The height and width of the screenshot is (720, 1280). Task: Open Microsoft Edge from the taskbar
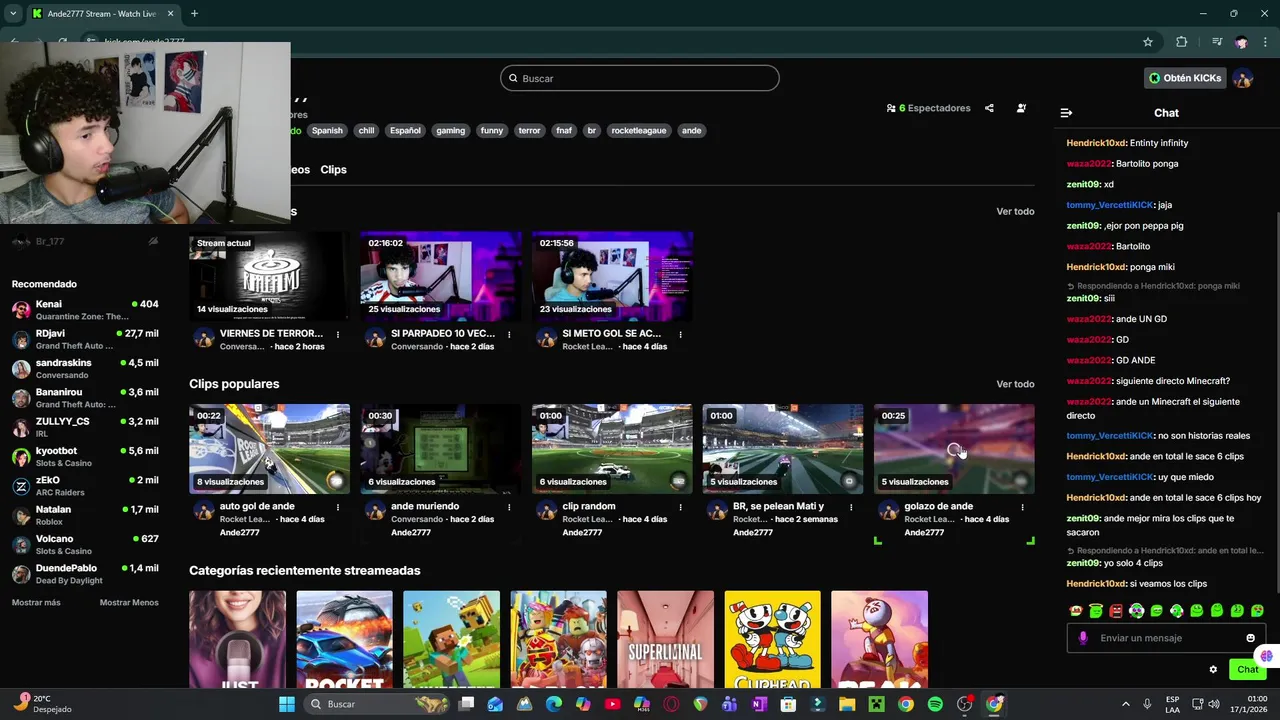[554, 704]
